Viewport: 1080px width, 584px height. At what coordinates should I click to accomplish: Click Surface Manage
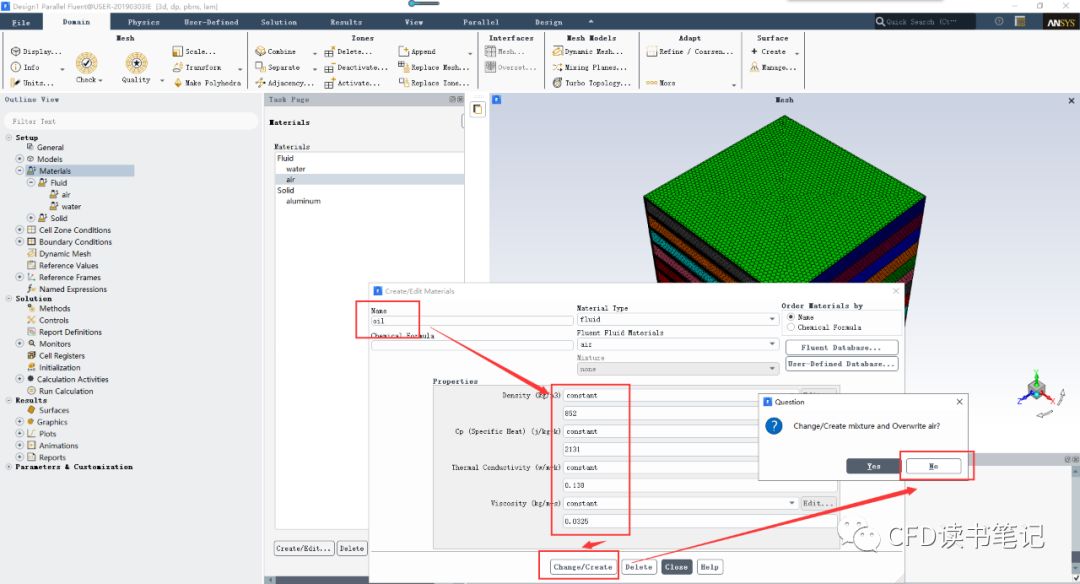click(x=773, y=67)
